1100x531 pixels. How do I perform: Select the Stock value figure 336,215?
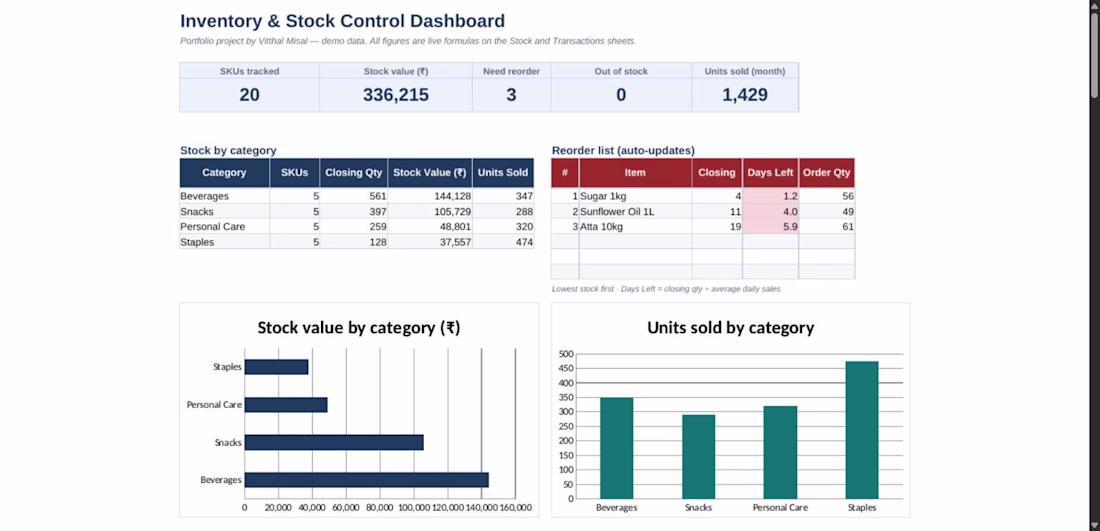[x=396, y=95]
